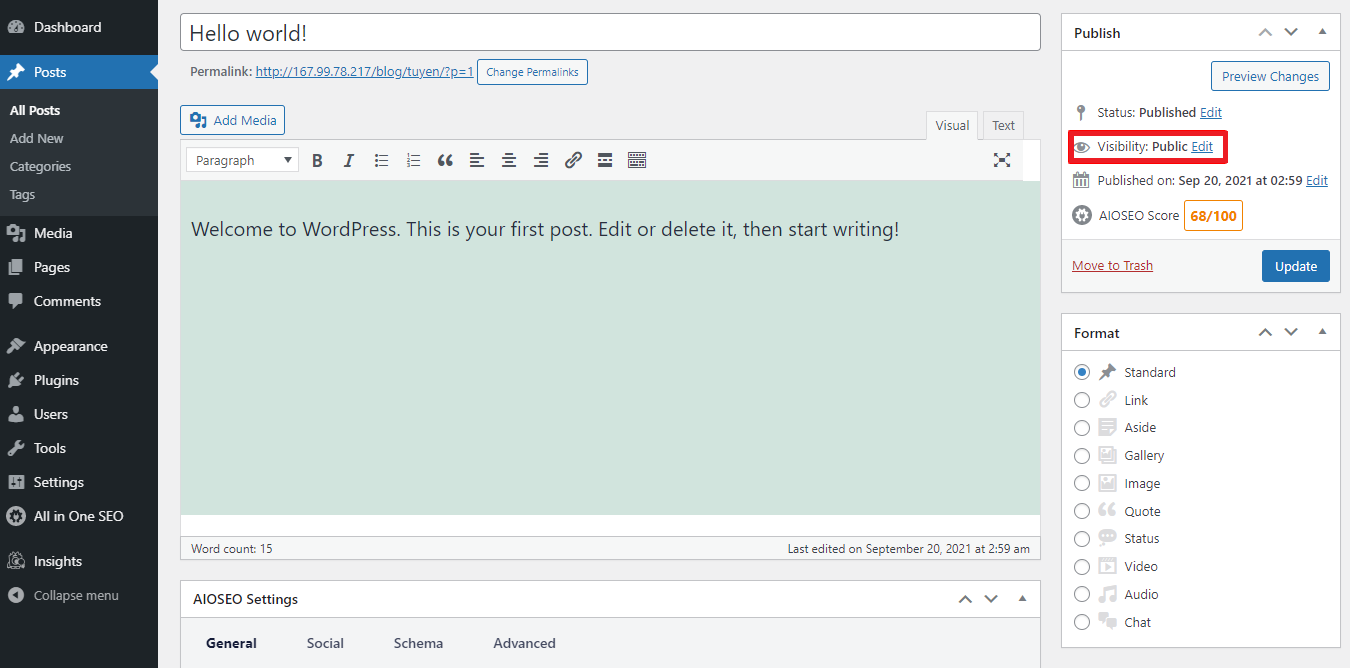Click Change Permalinks button

[532, 72]
